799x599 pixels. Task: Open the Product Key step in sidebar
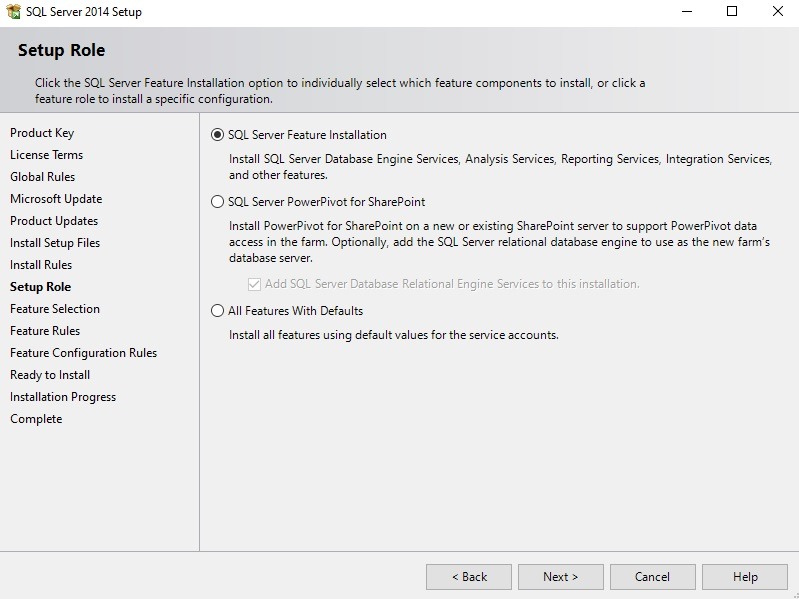point(42,133)
